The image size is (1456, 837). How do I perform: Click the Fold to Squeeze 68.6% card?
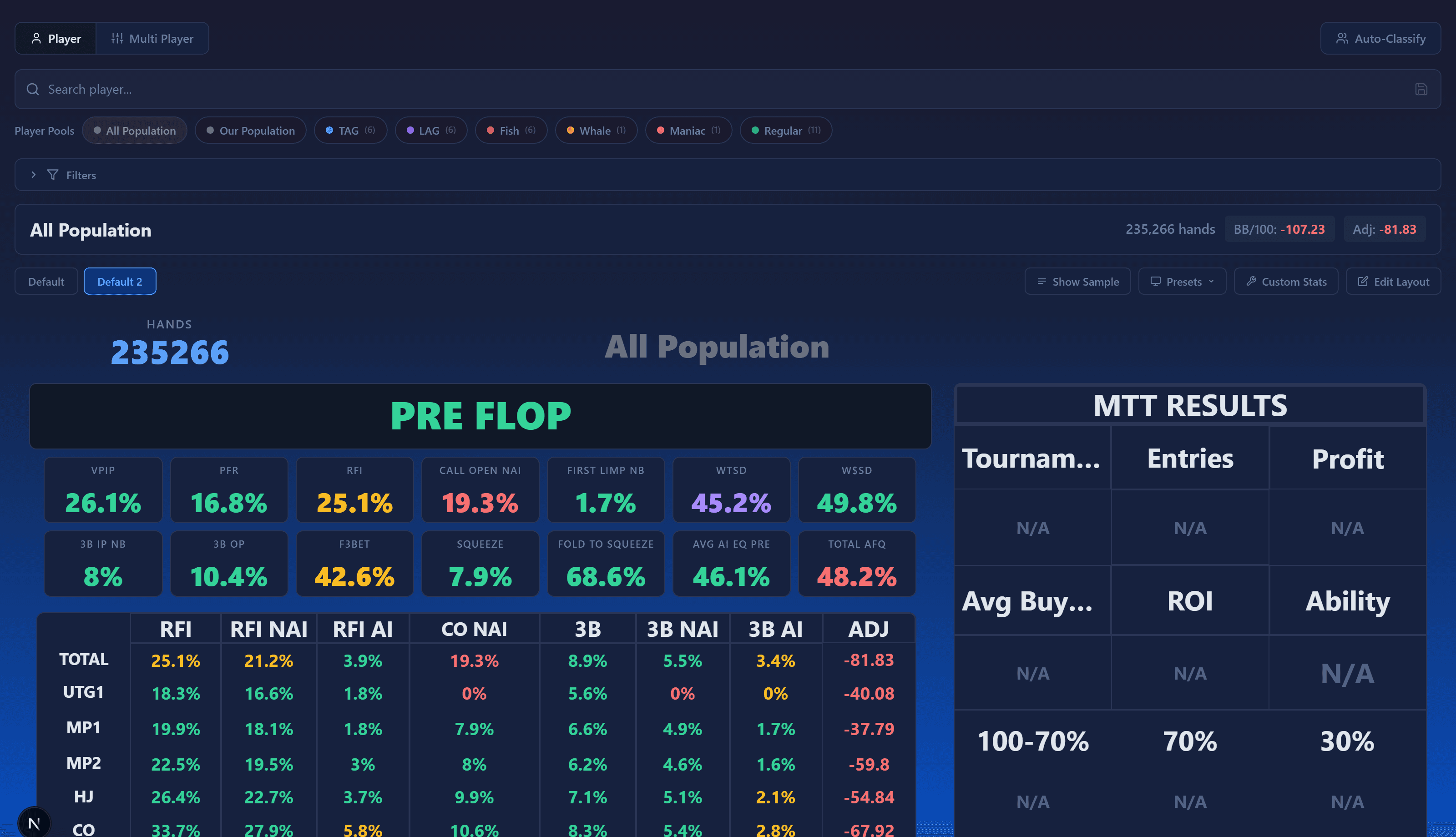coord(606,563)
